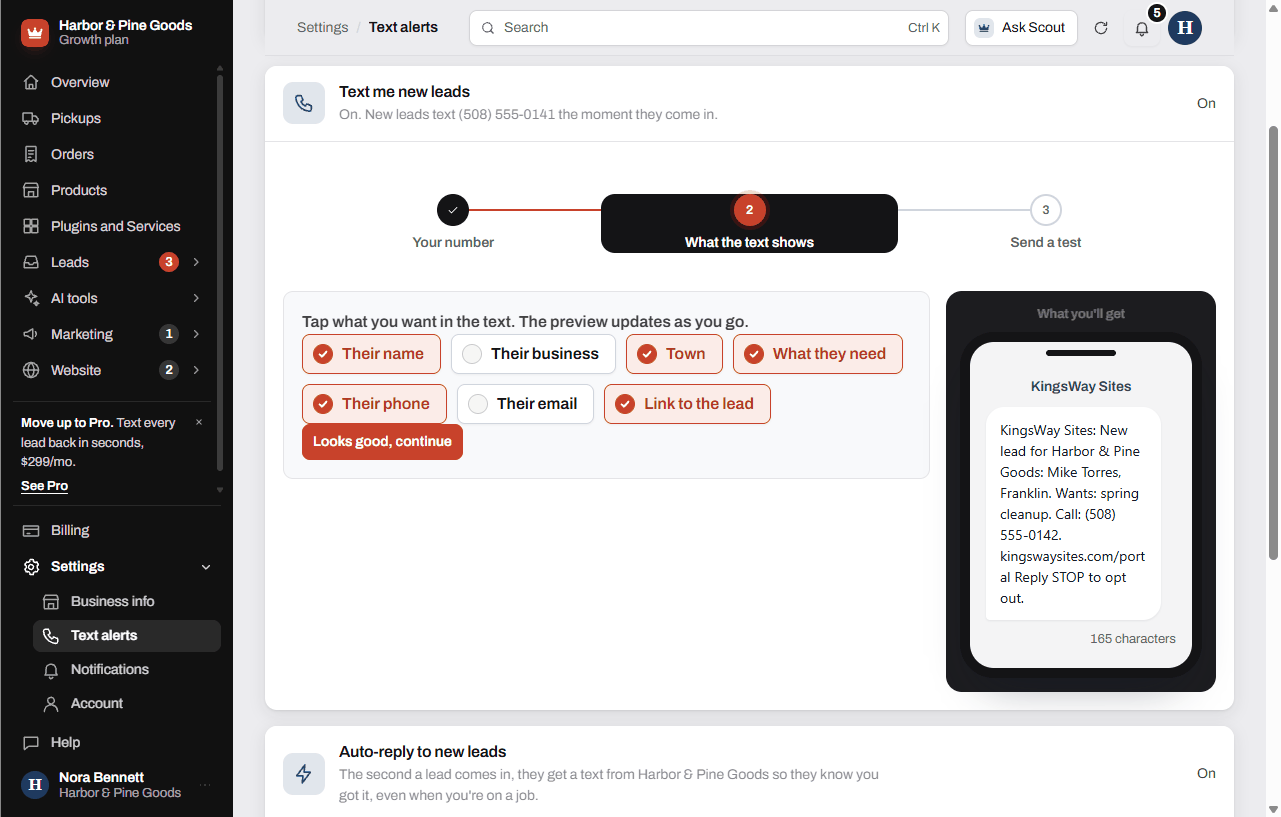Uncheck the Link to the lead chip
Viewport: 1281px width, 817px height.
click(687, 404)
